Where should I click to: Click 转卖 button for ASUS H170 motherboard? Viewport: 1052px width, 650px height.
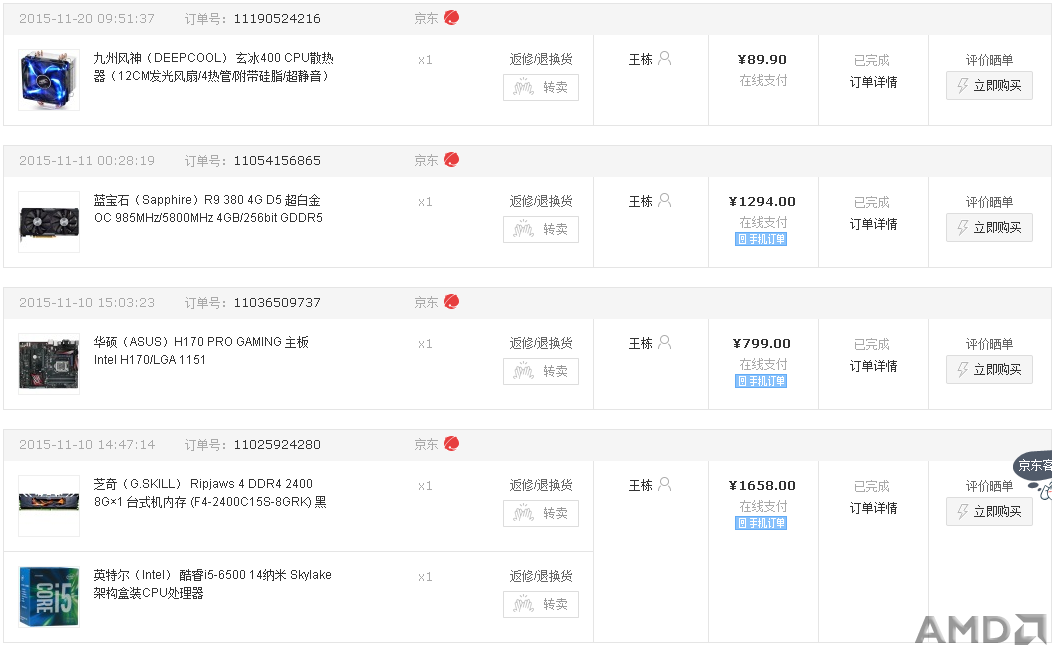(x=541, y=372)
